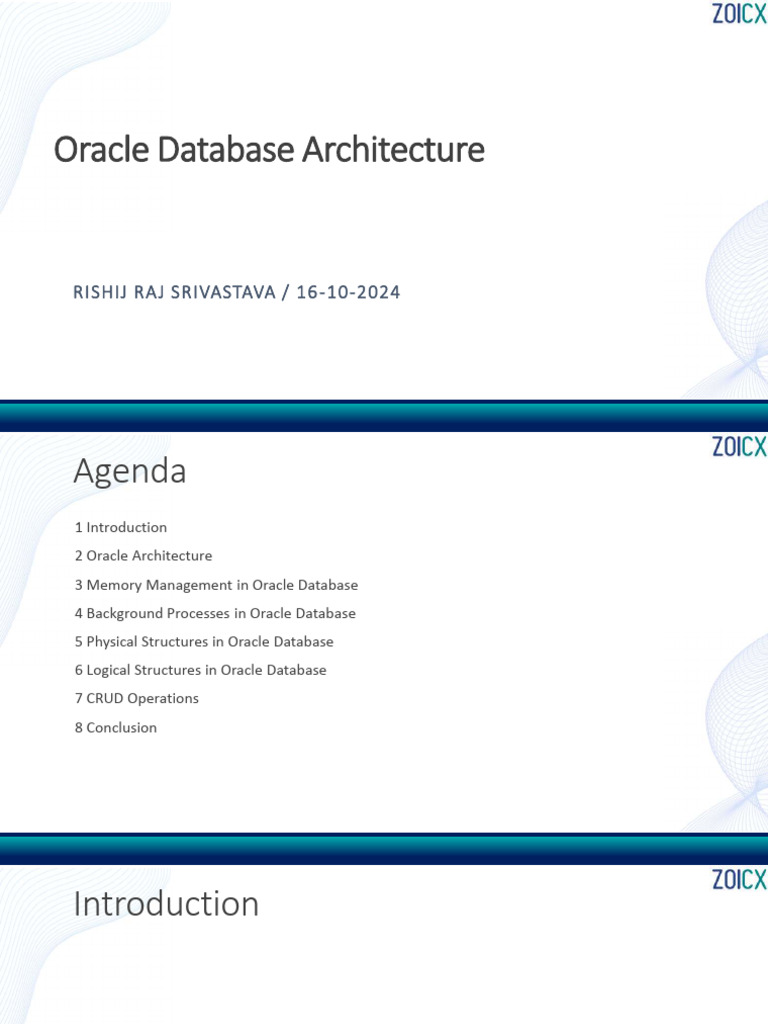Open agenda item 2 Oracle Architecture
This screenshot has width=768, height=1024.
(x=143, y=556)
